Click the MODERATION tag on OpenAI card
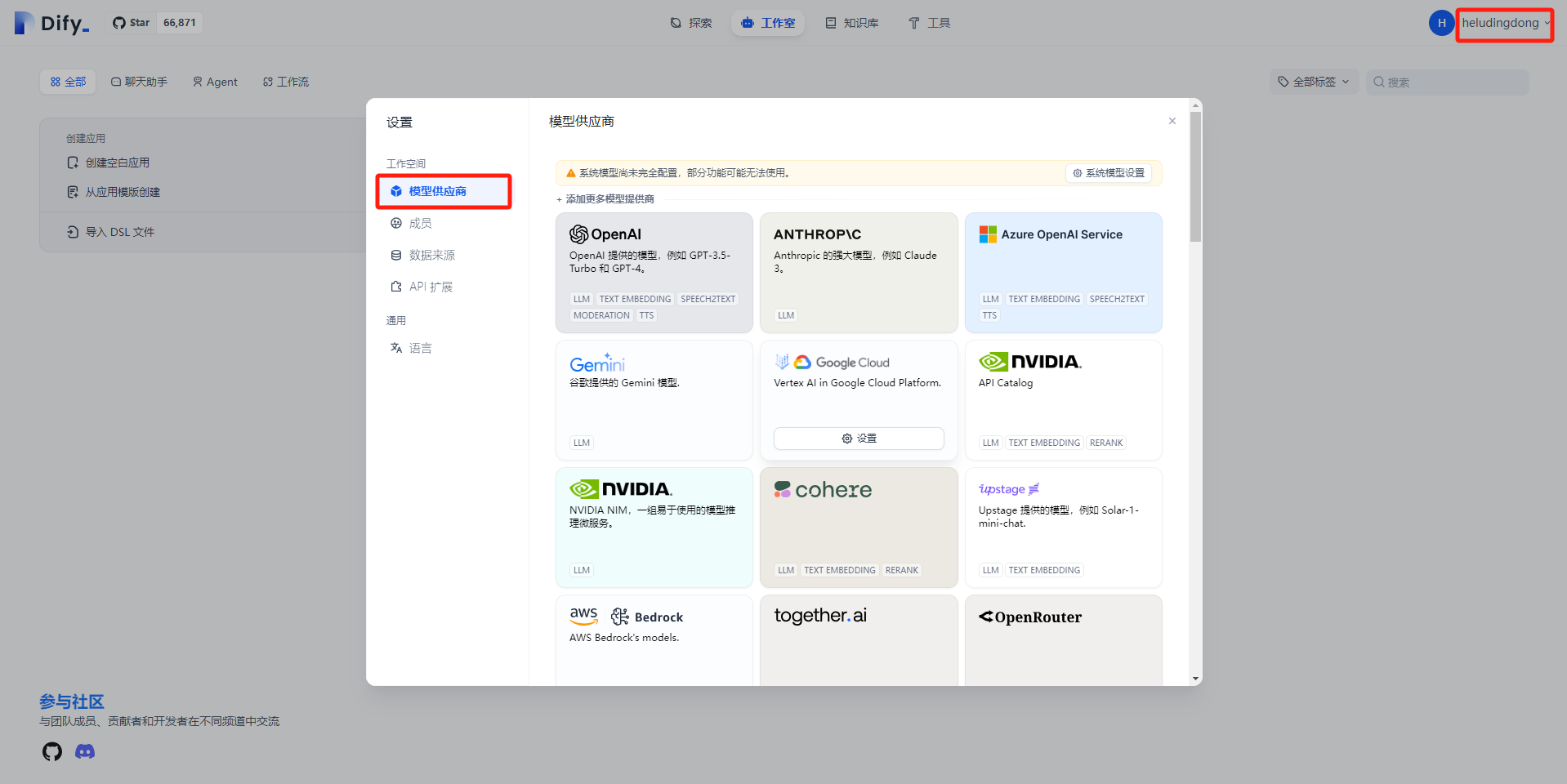This screenshot has width=1567, height=784. (601, 315)
